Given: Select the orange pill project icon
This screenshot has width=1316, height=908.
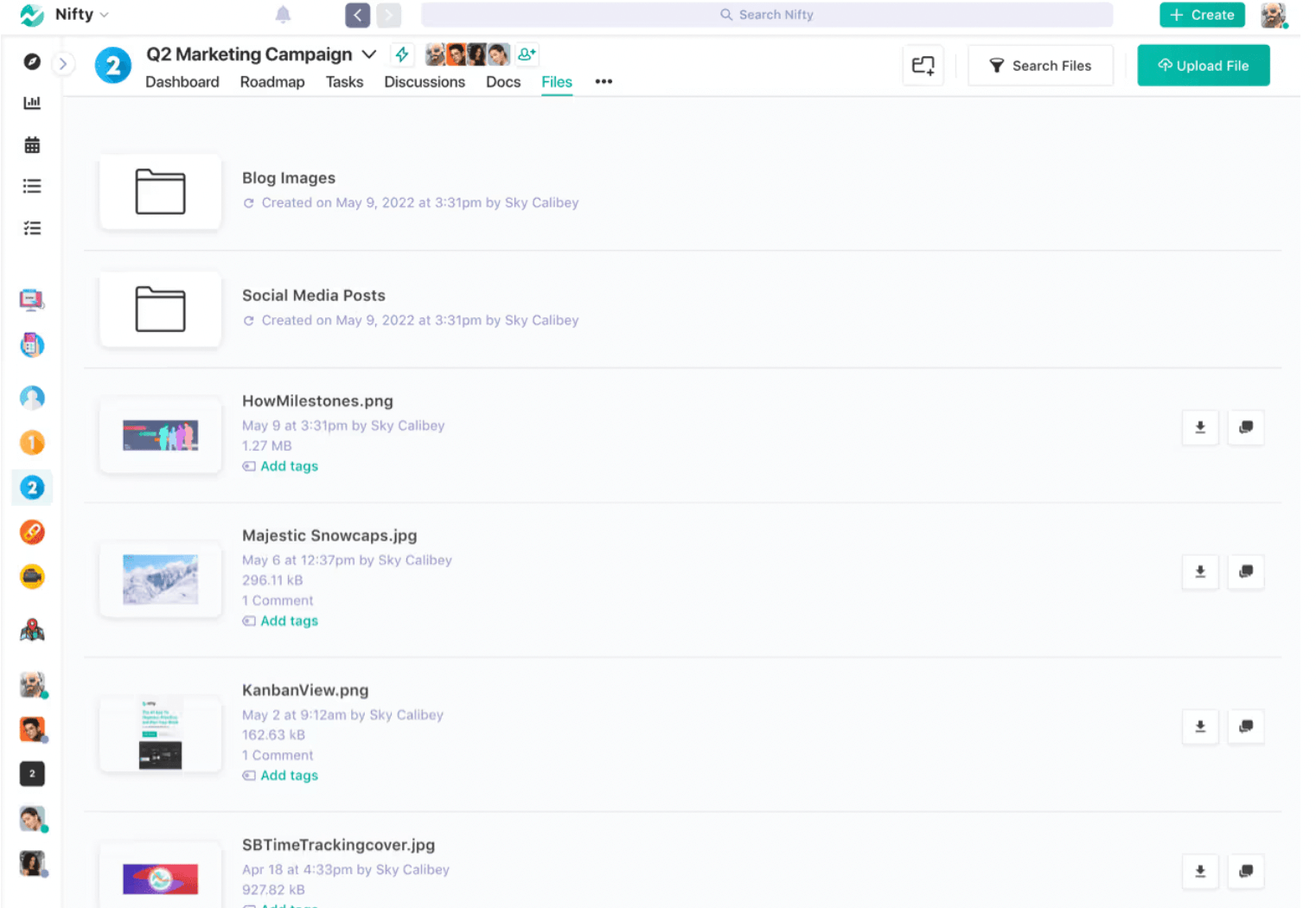Looking at the screenshot, I should pos(32,532).
